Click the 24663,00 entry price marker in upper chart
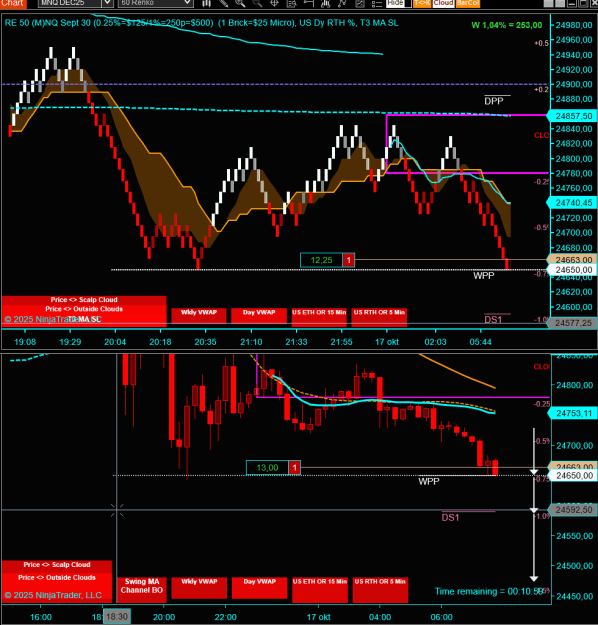This screenshot has width=598, height=625. (572, 260)
